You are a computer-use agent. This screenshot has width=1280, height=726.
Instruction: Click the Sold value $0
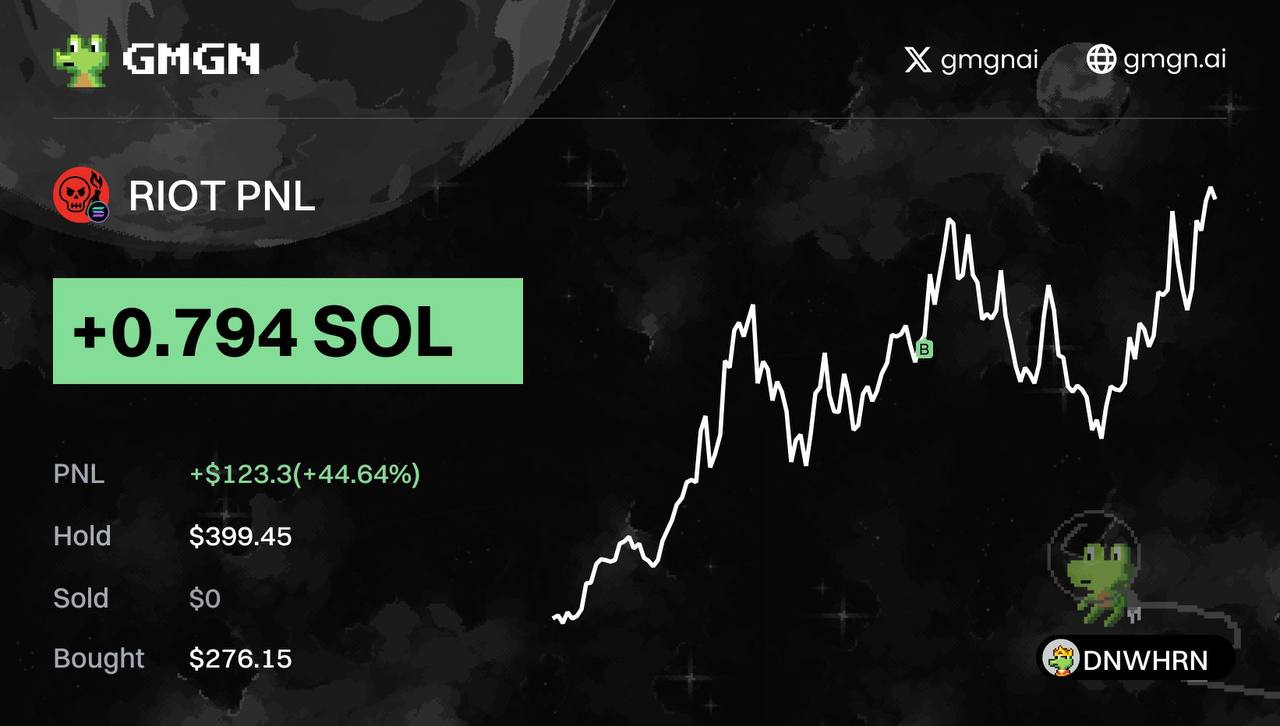pos(205,598)
